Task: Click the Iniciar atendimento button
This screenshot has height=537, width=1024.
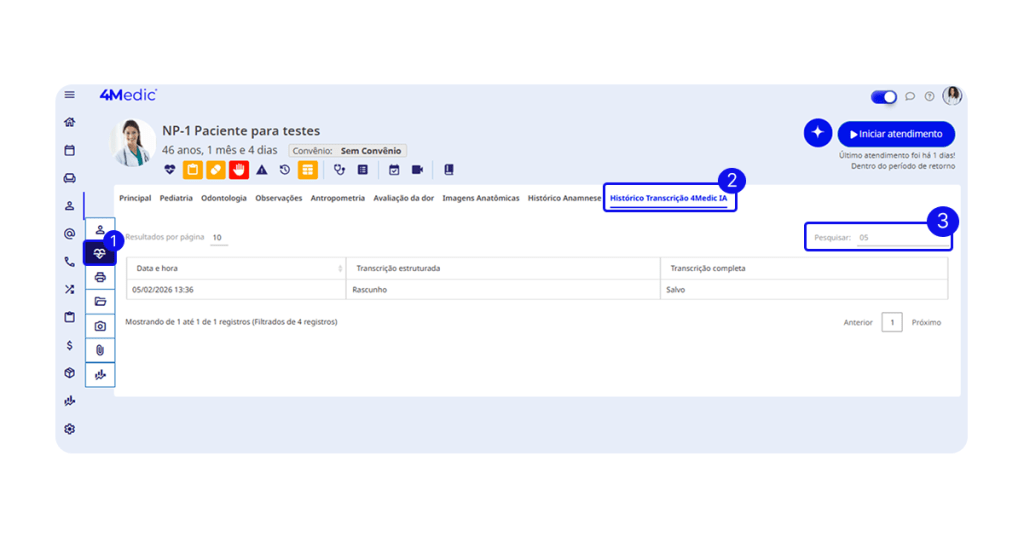Action: click(x=896, y=134)
